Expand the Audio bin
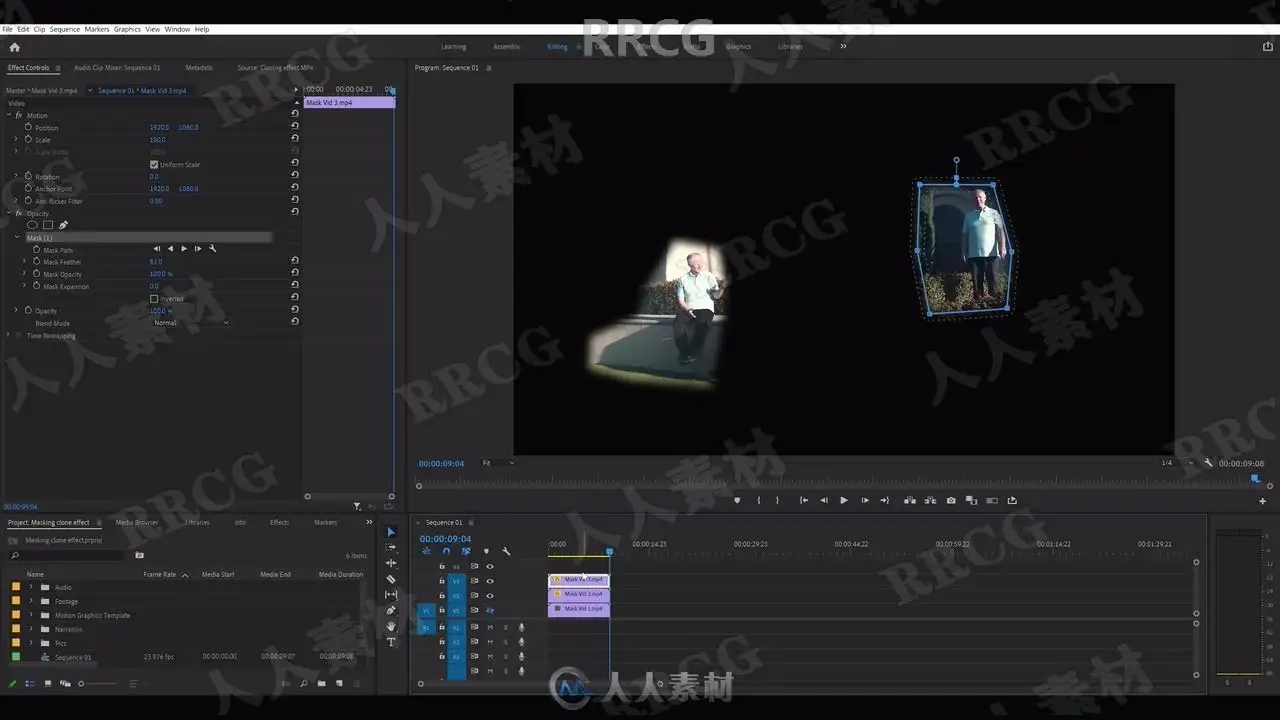The width and height of the screenshot is (1280, 720). coord(31,587)
